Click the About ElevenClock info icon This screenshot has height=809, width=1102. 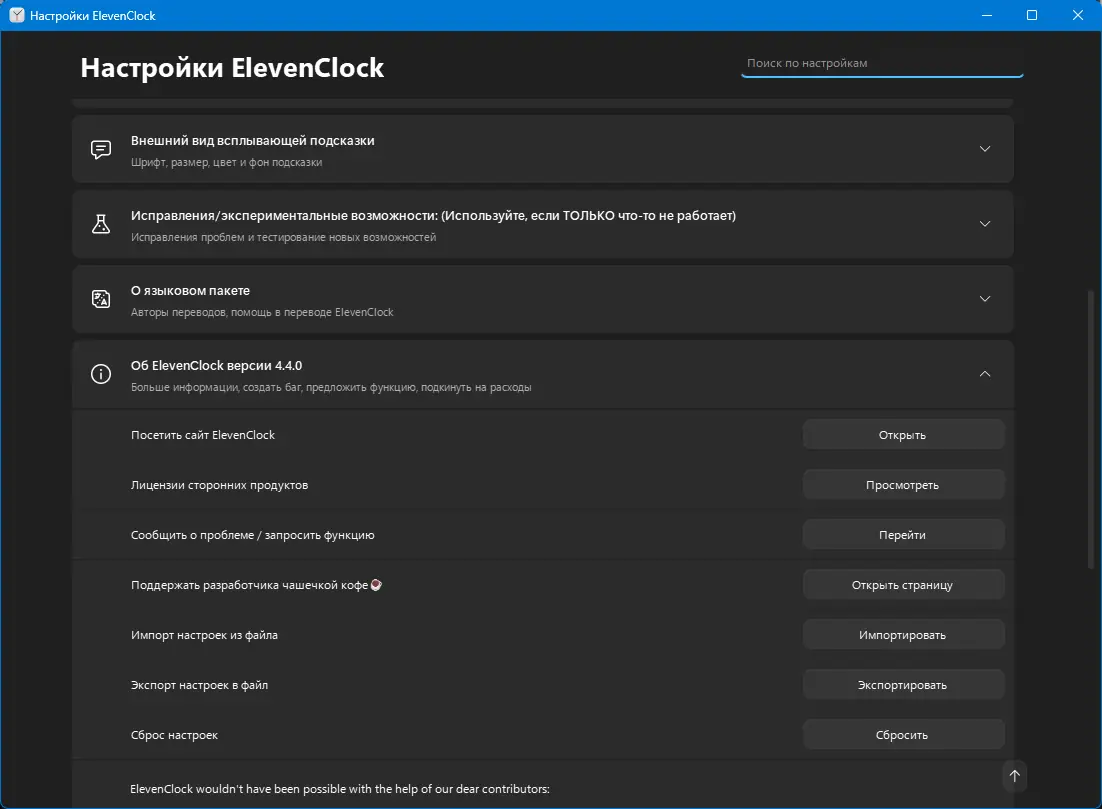[101, 374]
